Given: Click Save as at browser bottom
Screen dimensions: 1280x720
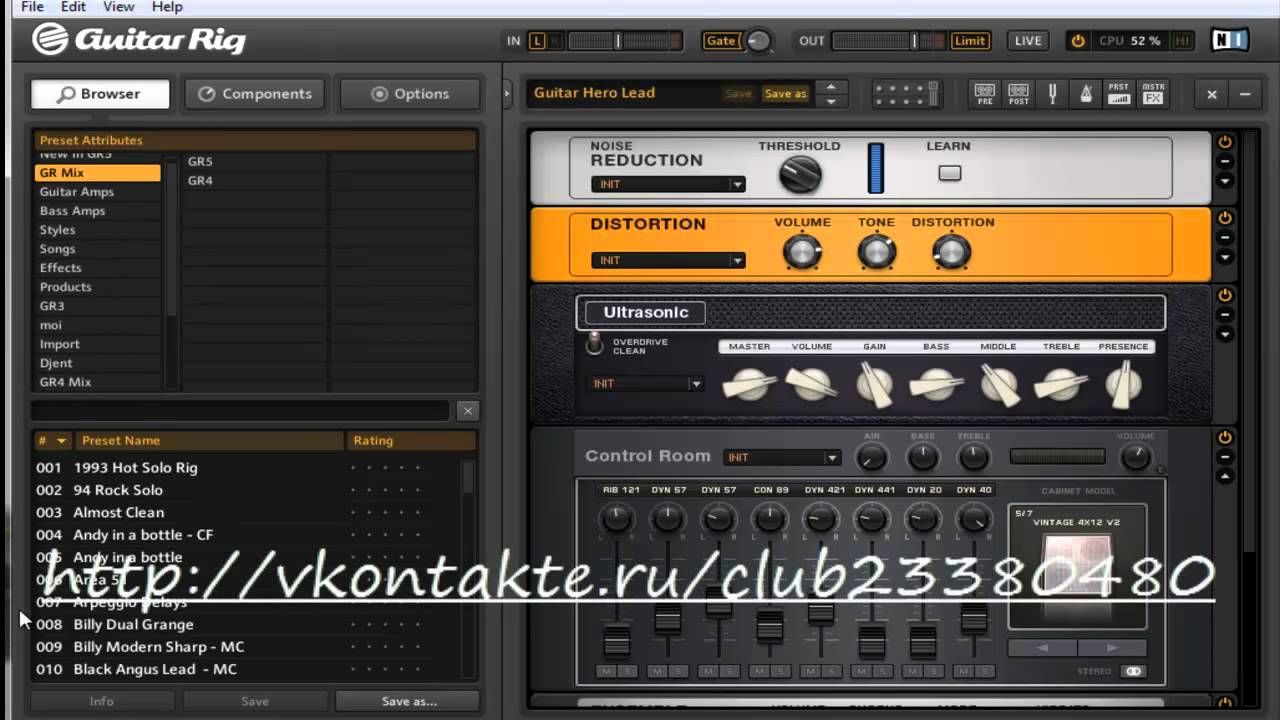Looking at the screenshot, I should click(409, 701).
